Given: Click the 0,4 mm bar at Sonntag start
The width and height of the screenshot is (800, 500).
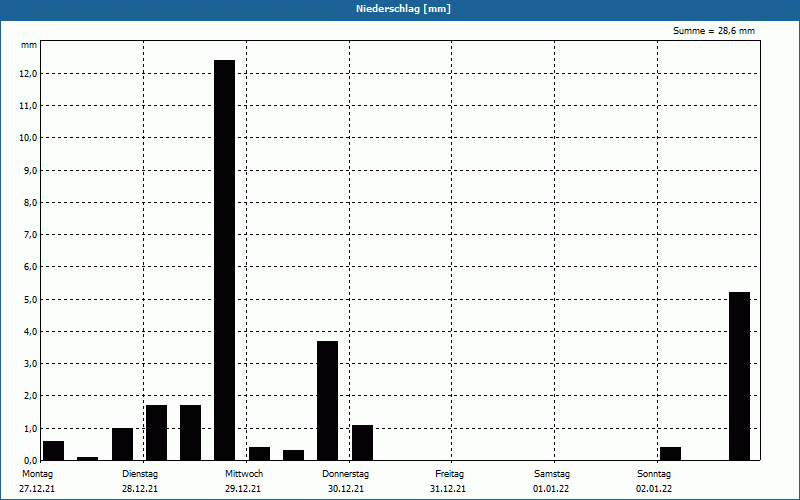Looking at the screenshot, I should click(670, 454).
